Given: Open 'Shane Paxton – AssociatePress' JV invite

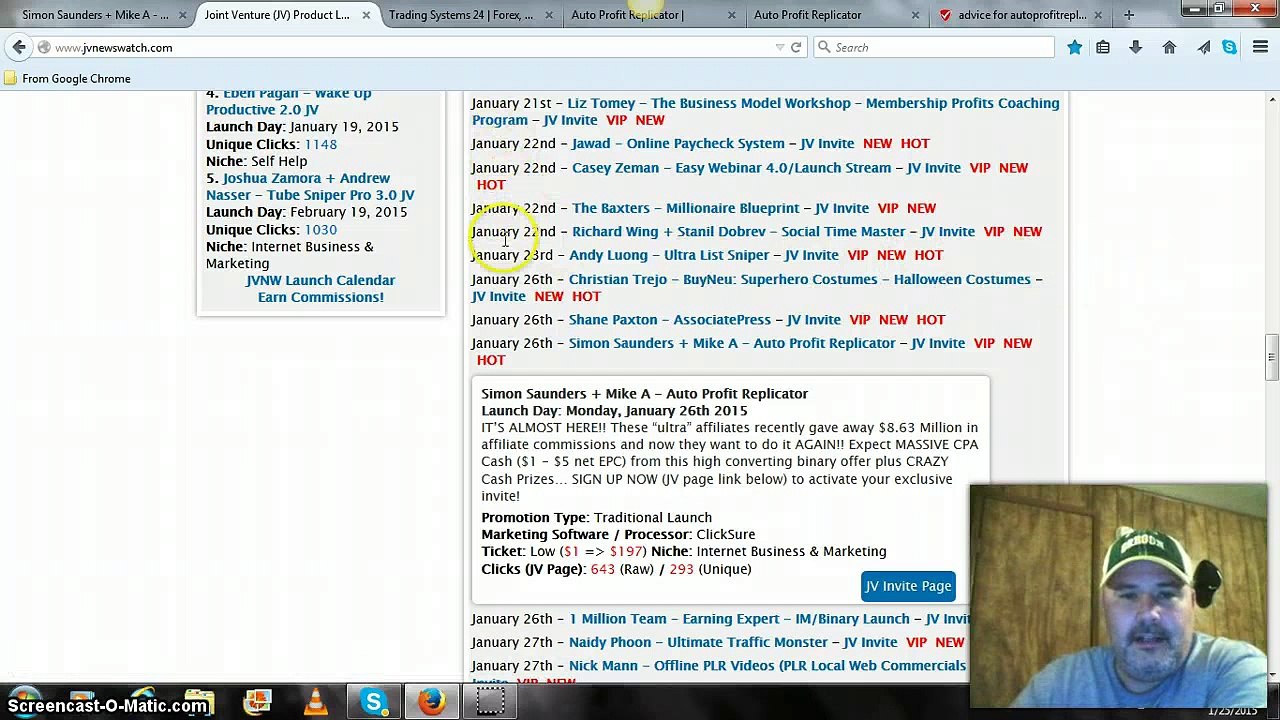Looking at the screenshot, I should [705, 319].
